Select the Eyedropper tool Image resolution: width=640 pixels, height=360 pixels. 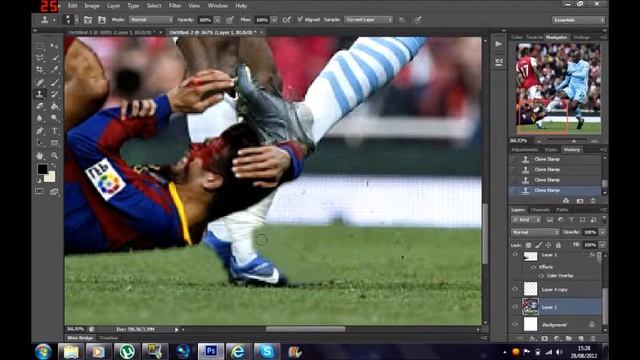pos(54,70)
